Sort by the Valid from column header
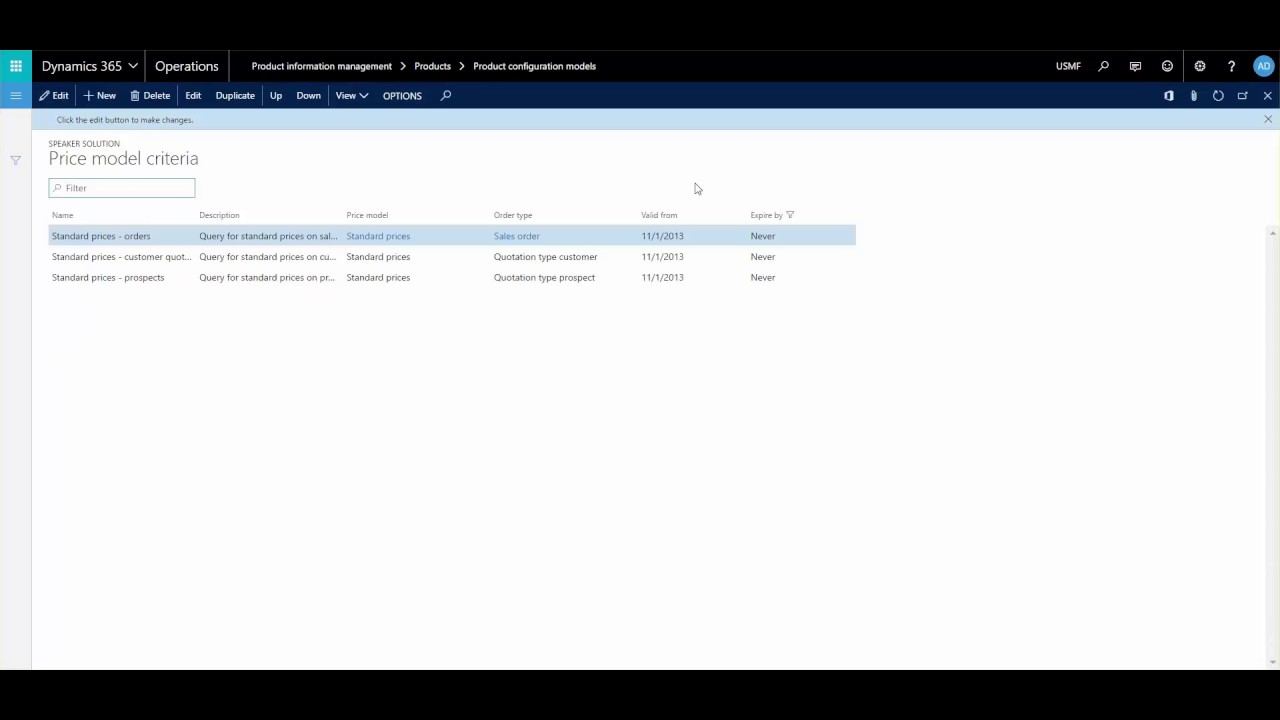This screenshot has width=1280, height=720. click(659, 215)
